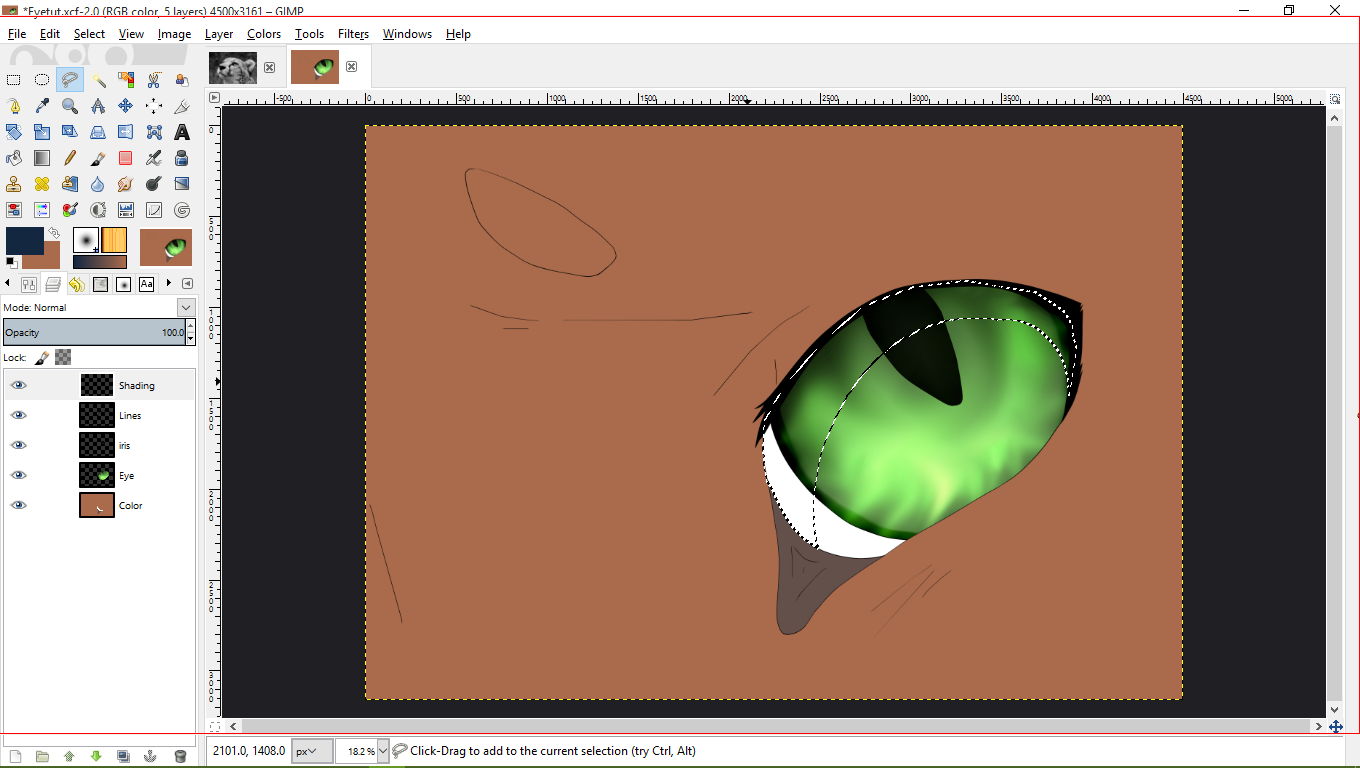Select the Bucket Fill tool
The height and width of the screenshot is (768, 1360).
14,157
